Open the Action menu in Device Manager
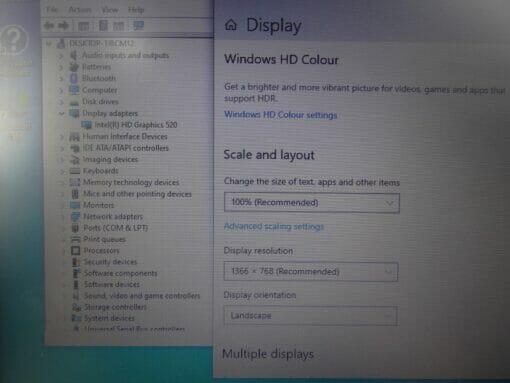Screen dimensions: 510x383 (80, 9)
